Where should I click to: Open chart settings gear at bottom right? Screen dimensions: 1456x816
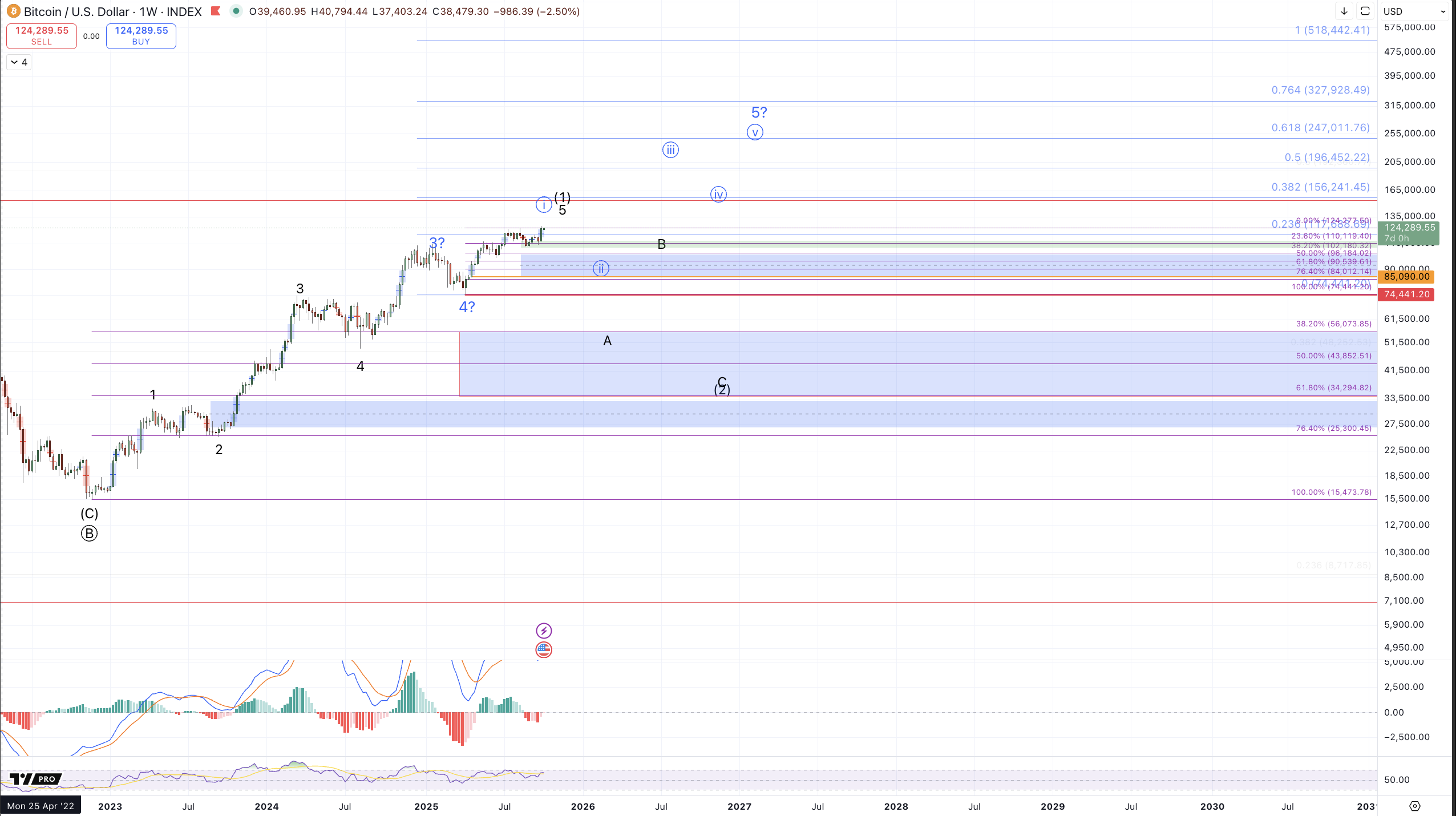pos(1415,806)
